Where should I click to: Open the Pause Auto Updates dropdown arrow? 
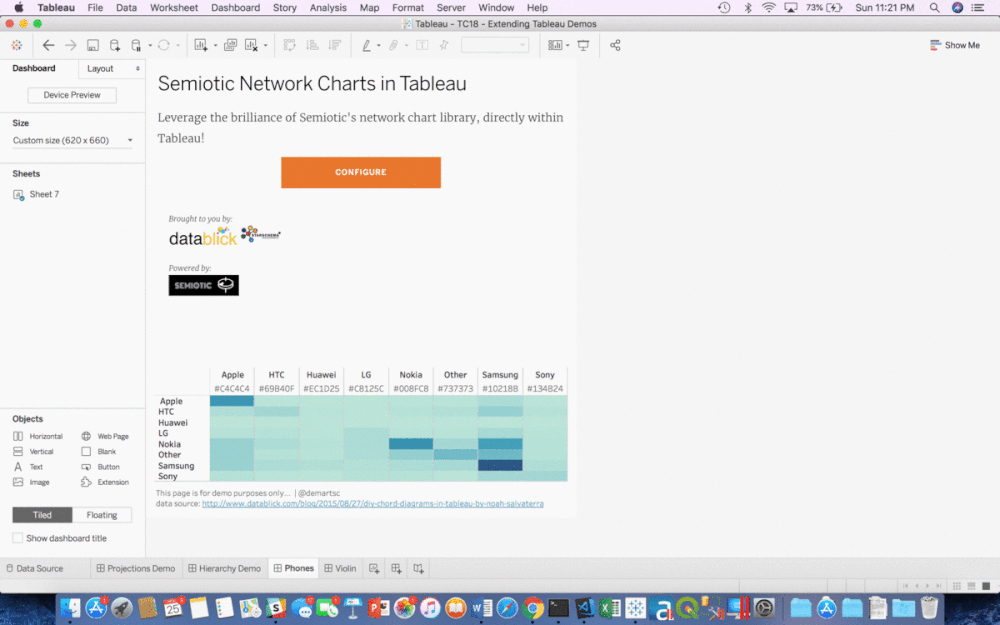point(151,45)
